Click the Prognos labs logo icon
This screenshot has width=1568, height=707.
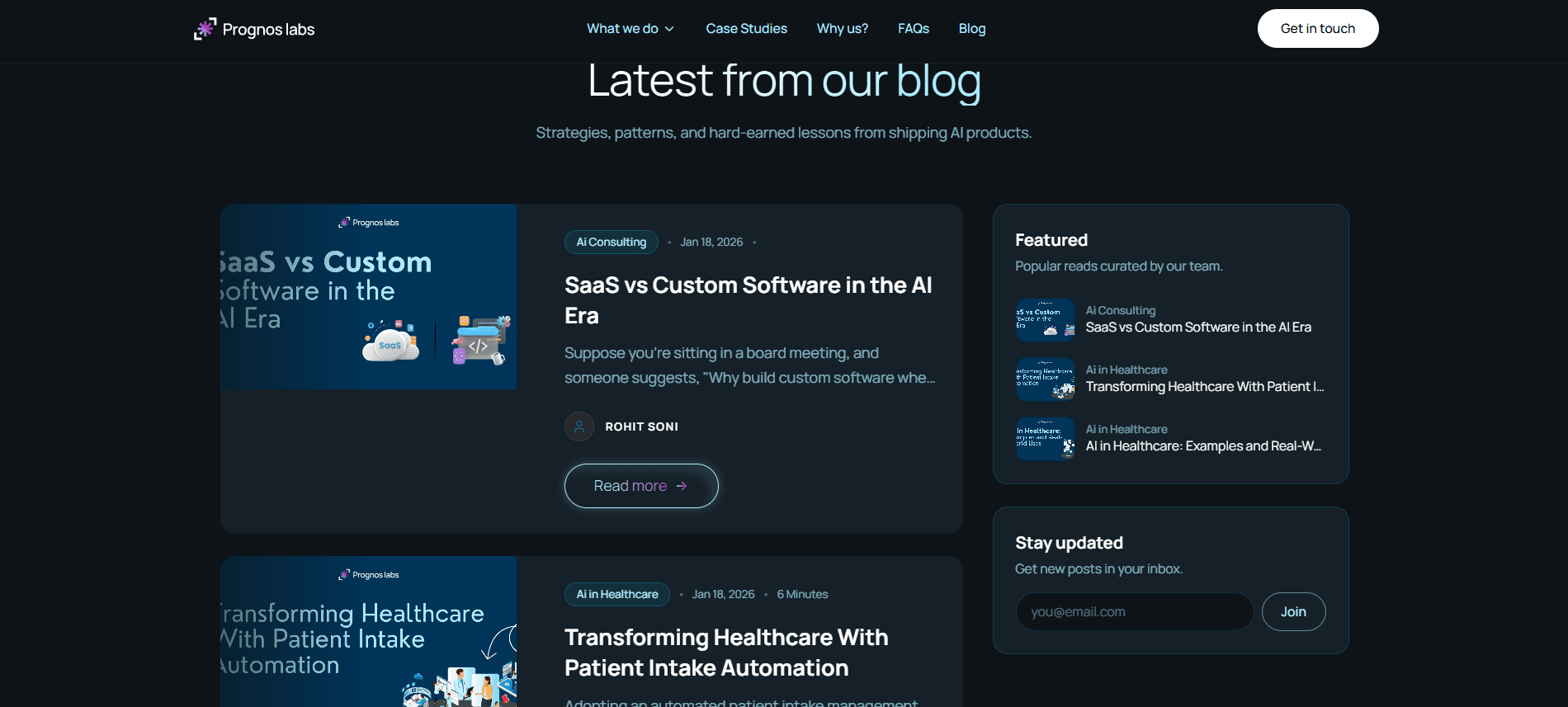(x=205, y=29)
